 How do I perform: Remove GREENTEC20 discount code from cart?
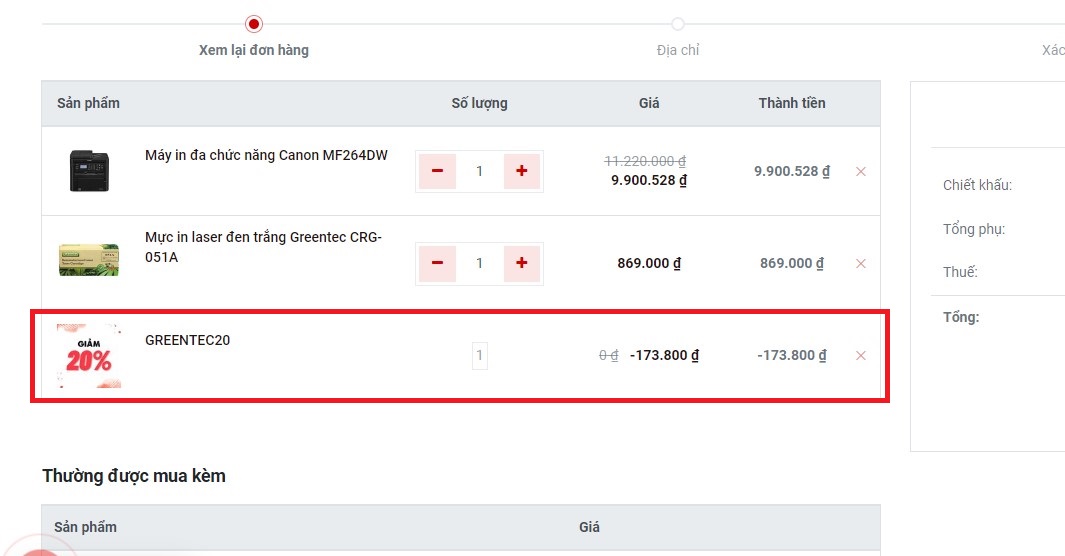click(861, 356)
